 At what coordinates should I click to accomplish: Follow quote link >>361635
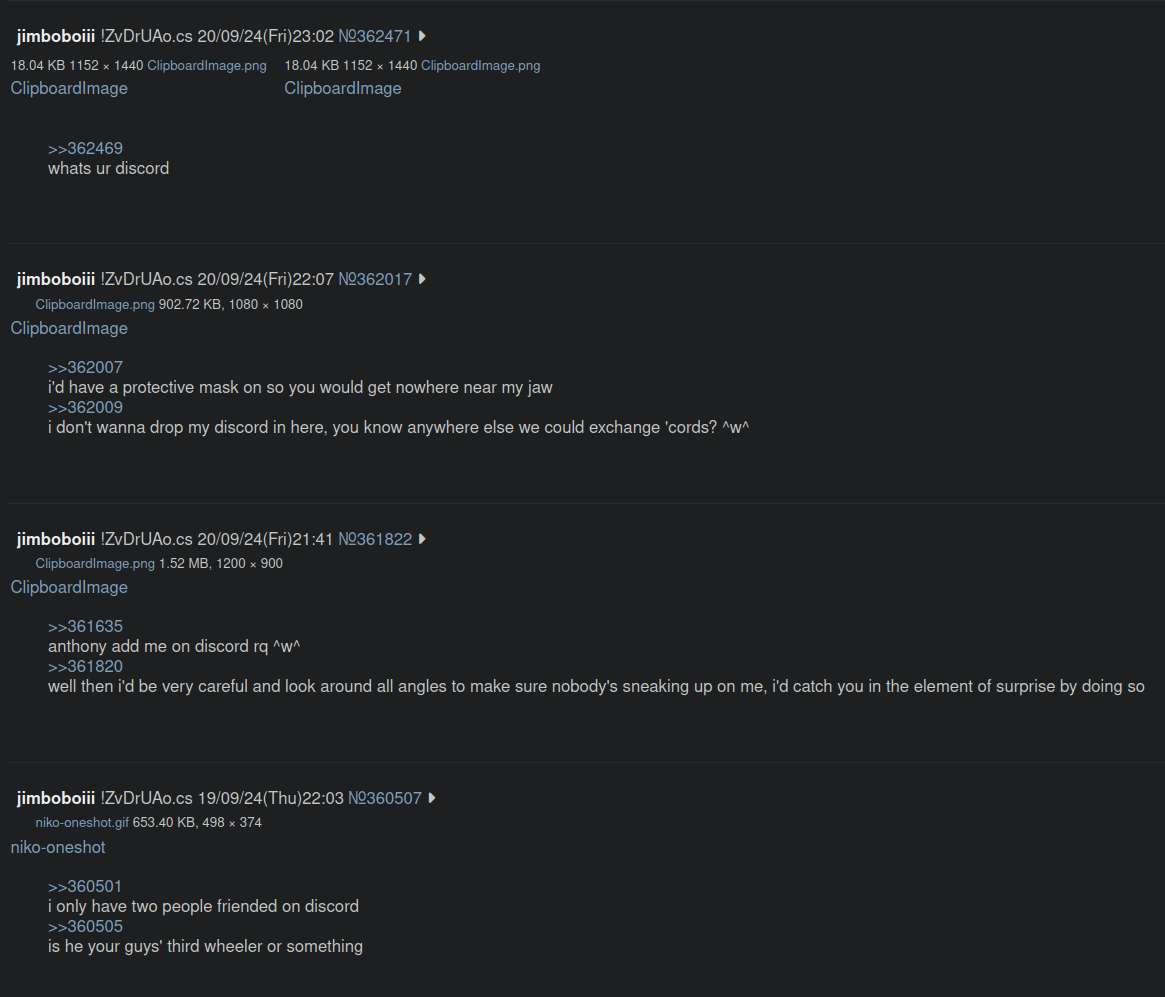tap(85, 626)
